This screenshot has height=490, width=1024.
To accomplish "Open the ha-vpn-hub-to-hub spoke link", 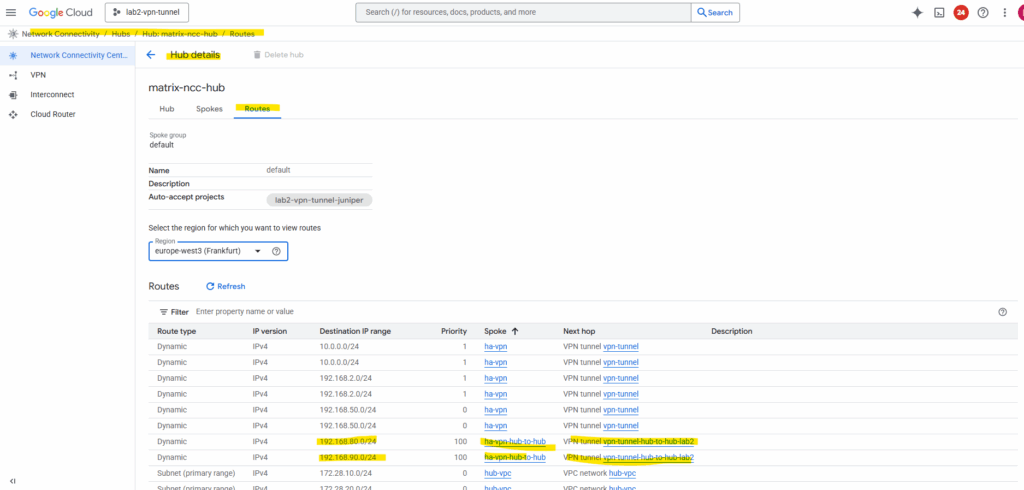I will (x=514, y=441).
